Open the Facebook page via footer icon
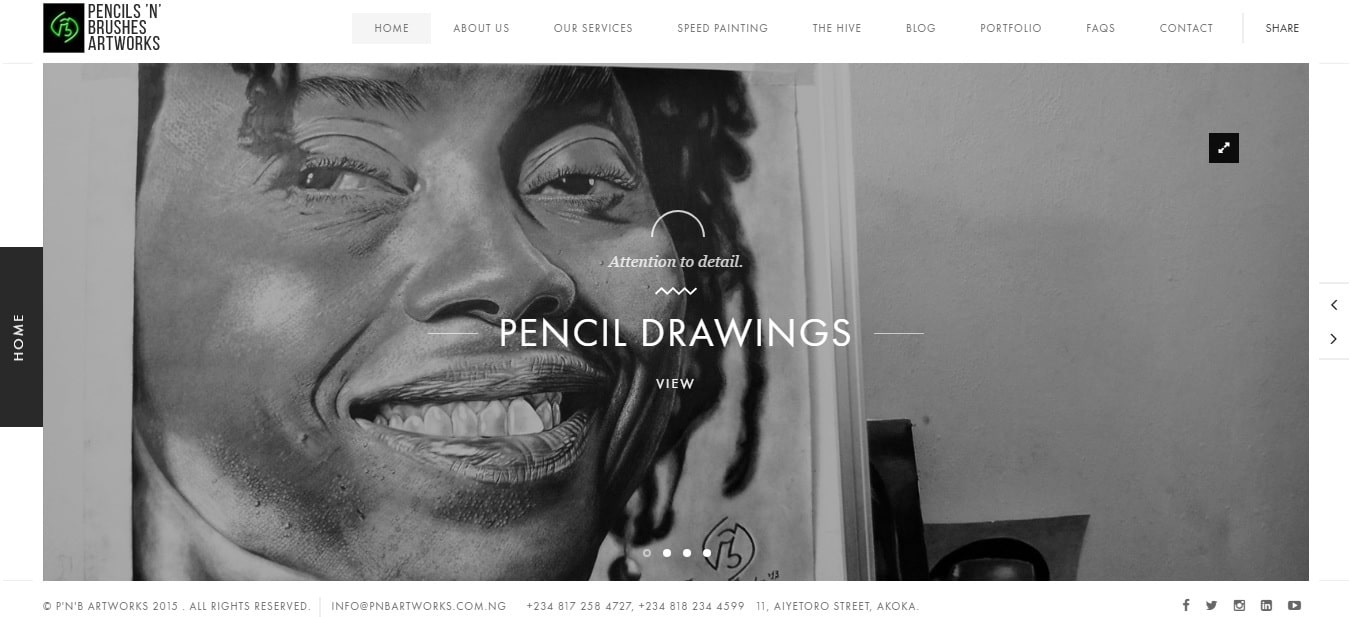This screenshot has width=1351, height=617. click(x=1186, y=605)
